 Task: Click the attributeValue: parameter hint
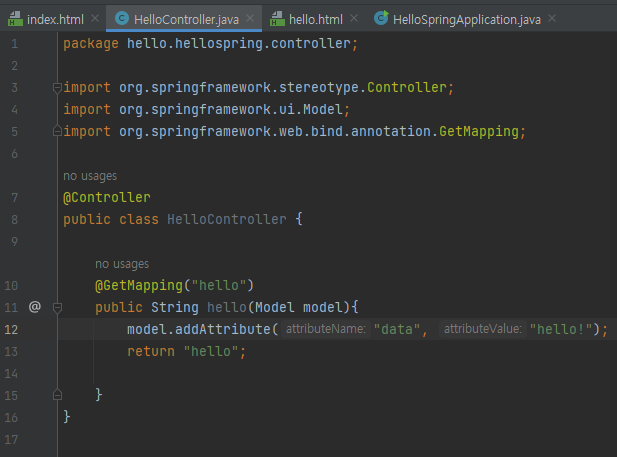(x=483, y=329)
